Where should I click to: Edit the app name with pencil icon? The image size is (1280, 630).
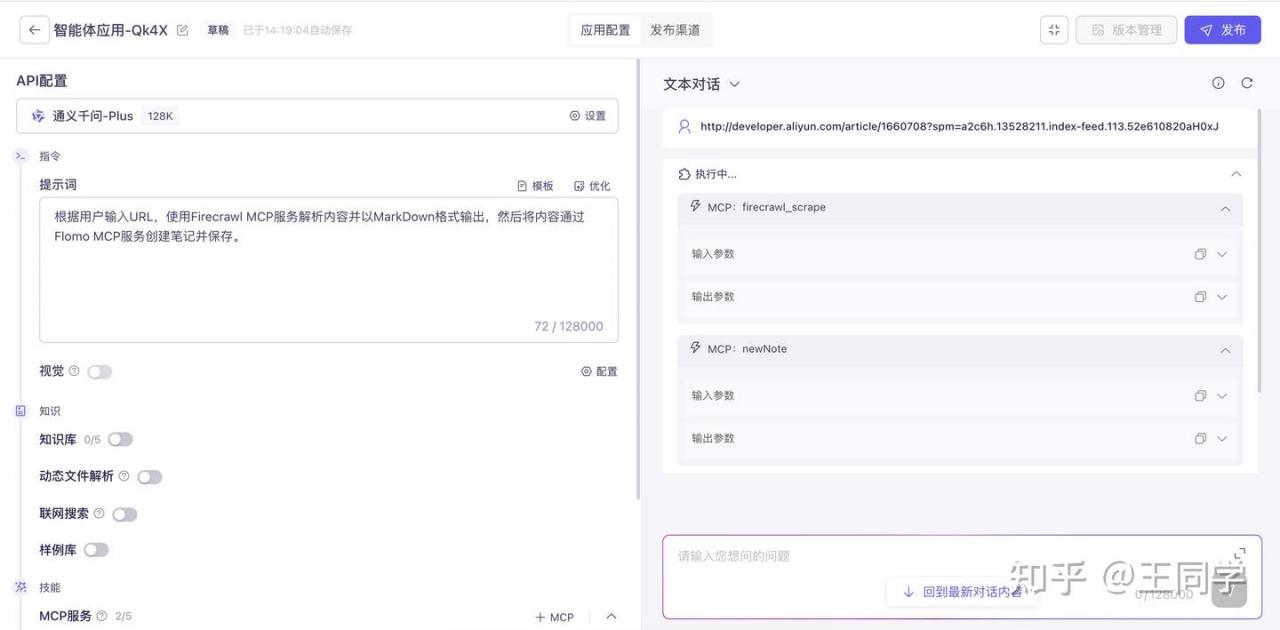[x=182, y=30]
